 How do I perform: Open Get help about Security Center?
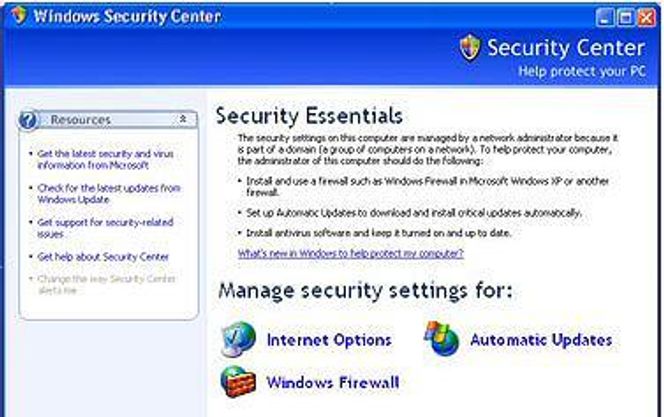pos(103,257)
